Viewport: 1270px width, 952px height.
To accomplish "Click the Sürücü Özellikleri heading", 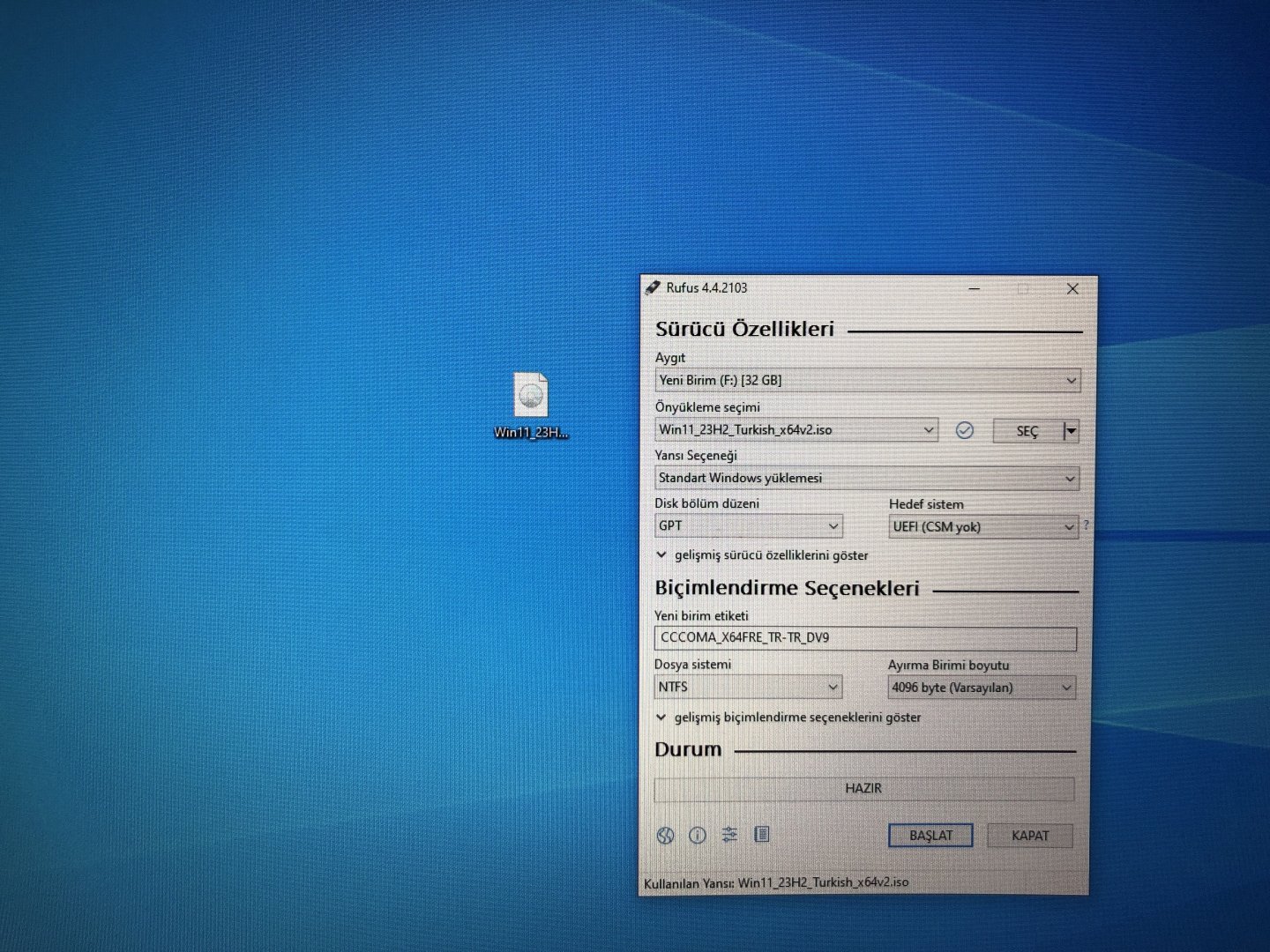I will [x=744, y=330].
